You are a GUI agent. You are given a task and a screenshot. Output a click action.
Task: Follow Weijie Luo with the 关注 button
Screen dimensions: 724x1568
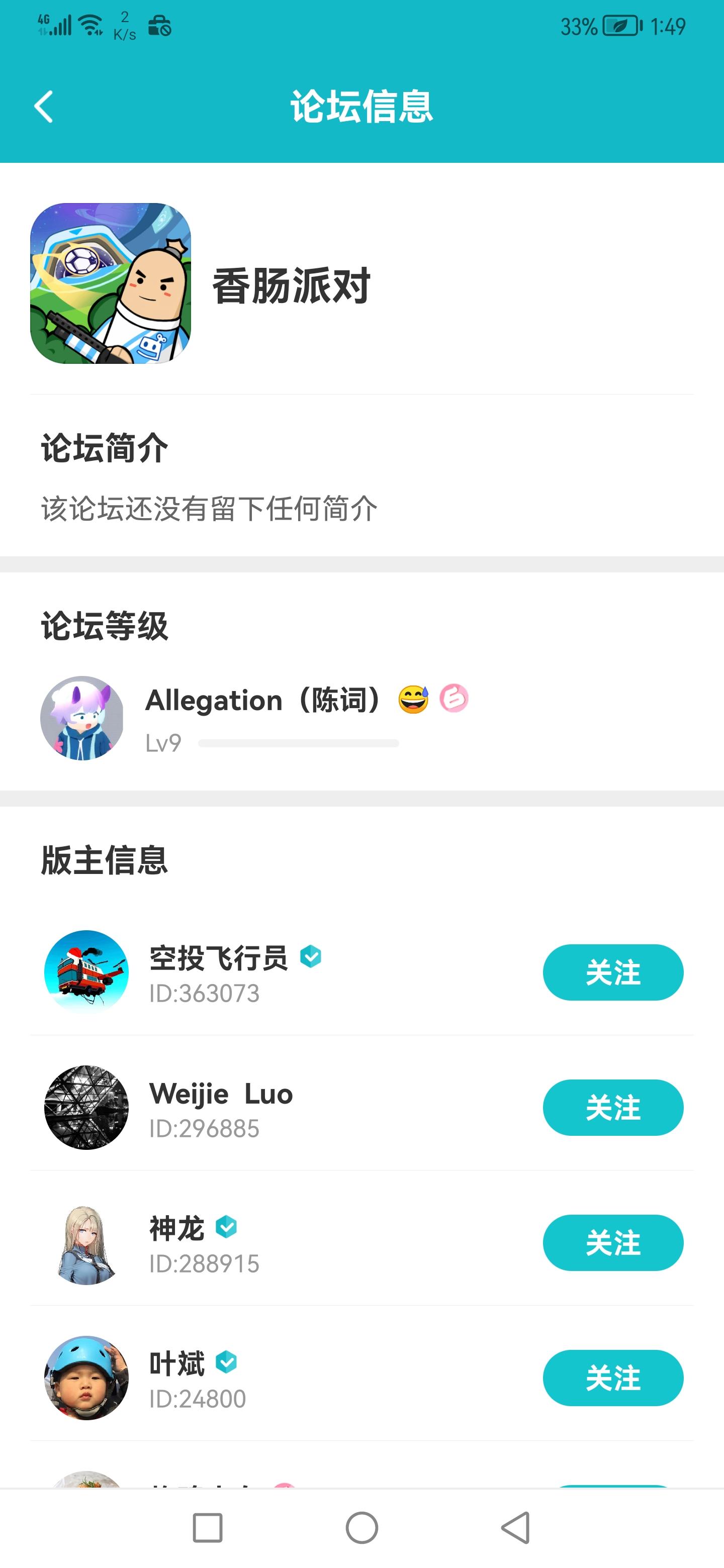click(x=612, y=1107)
